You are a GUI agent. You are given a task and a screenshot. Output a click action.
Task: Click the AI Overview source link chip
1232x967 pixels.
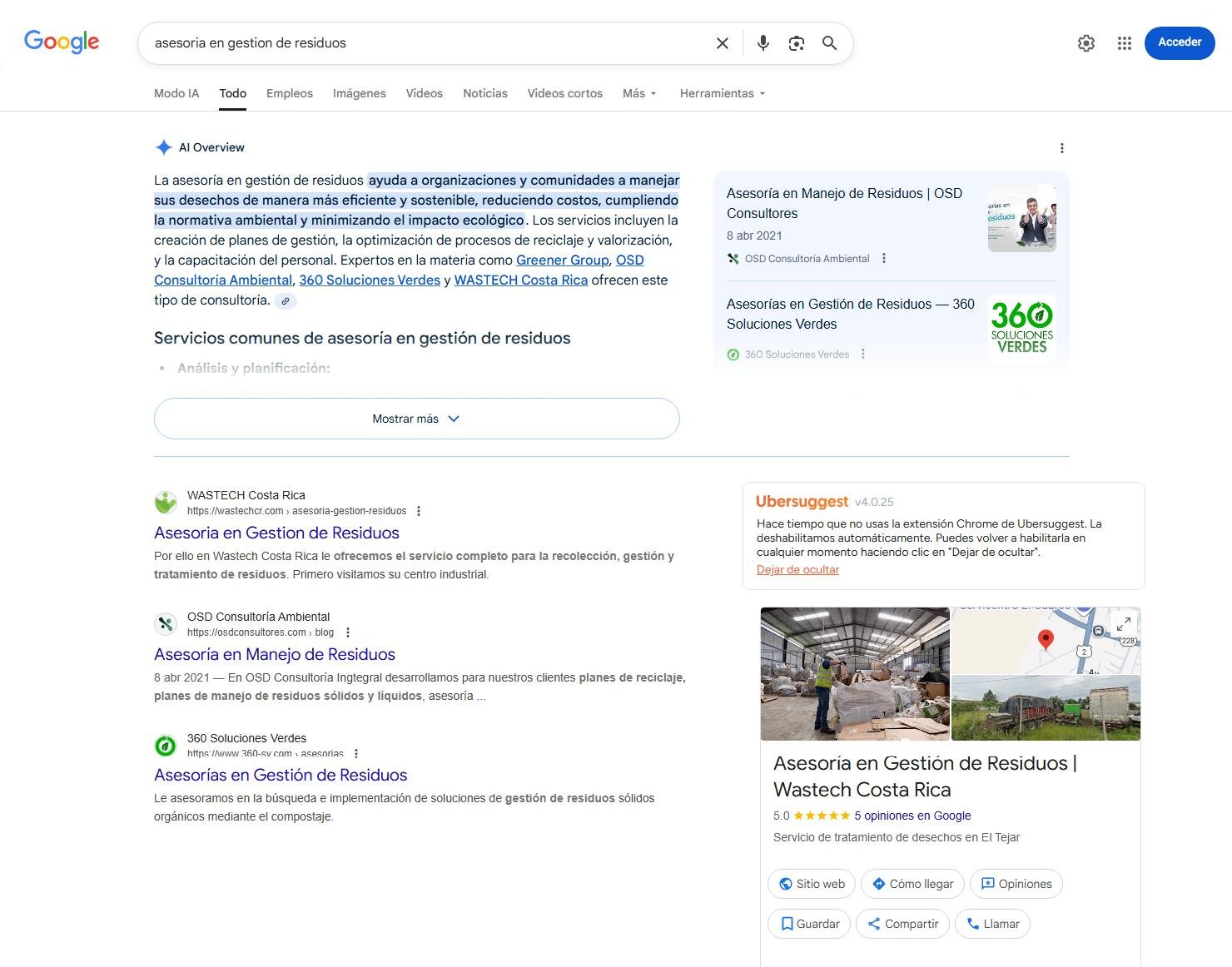(x=286, y=301)
